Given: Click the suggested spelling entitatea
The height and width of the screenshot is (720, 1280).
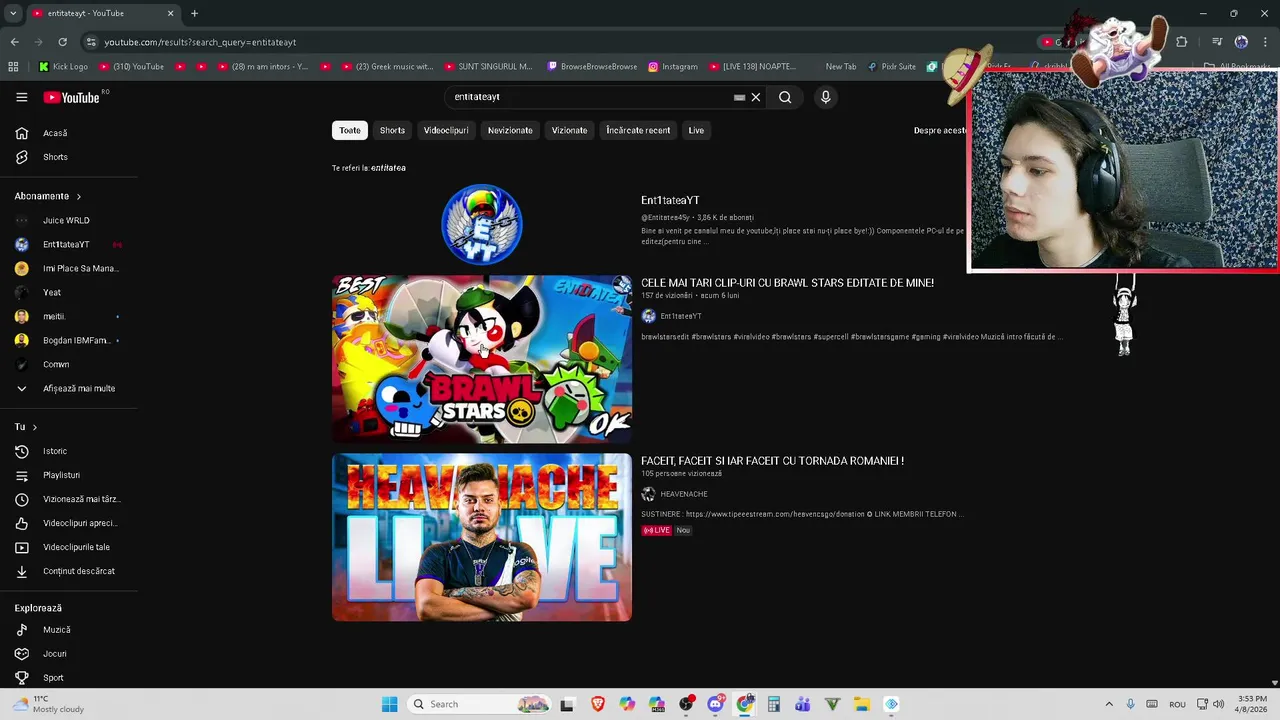Looking at the screenshot, I should pyautogui.click(x=388, y=168).
